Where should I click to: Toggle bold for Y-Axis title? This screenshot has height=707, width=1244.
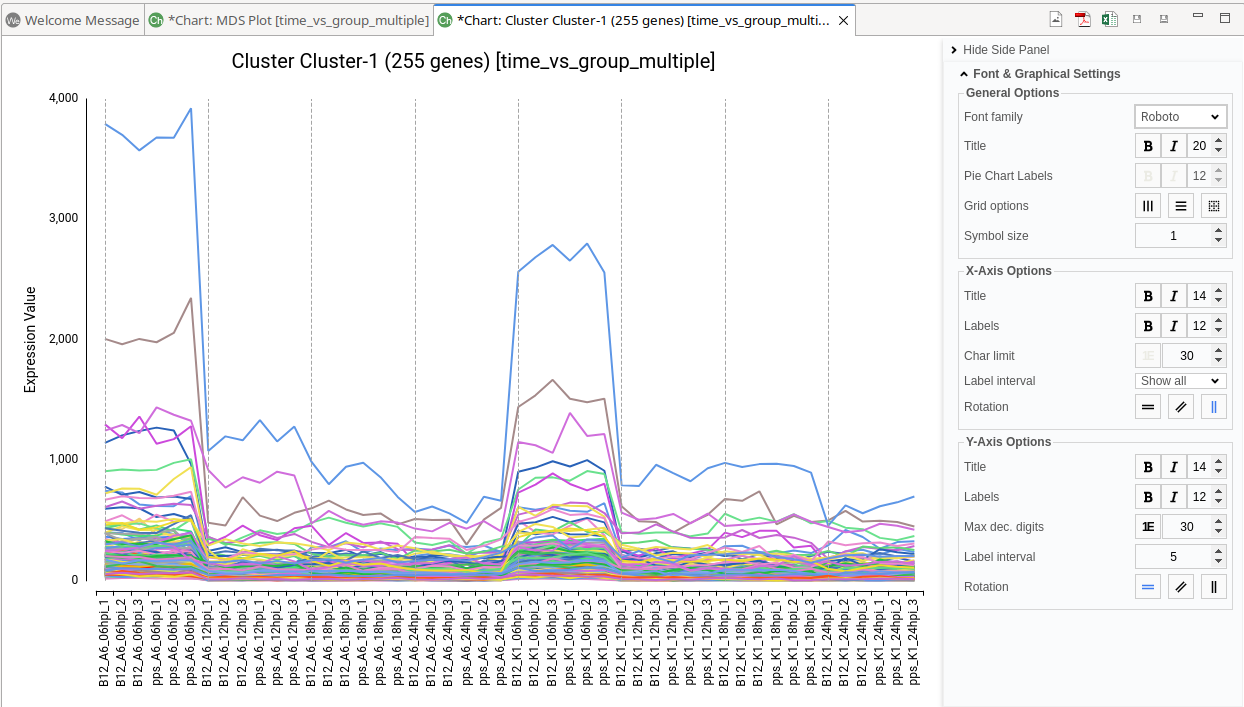pyautogui.click(x=1148, y=467)
